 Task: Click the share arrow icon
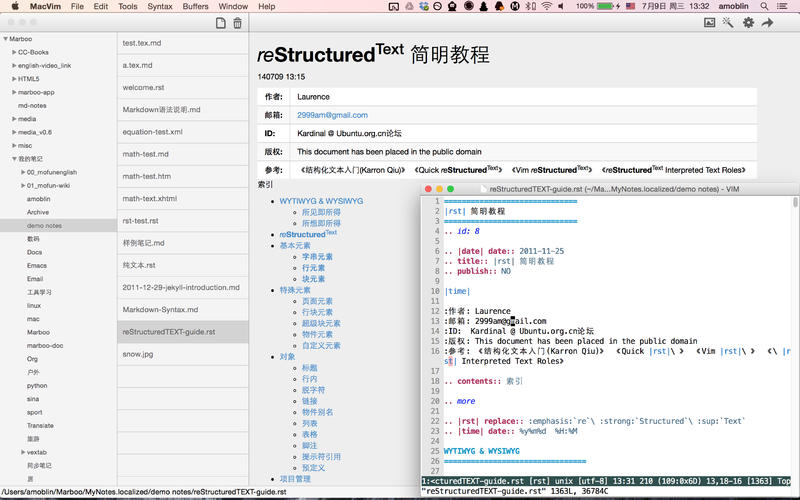click(767, 22)
